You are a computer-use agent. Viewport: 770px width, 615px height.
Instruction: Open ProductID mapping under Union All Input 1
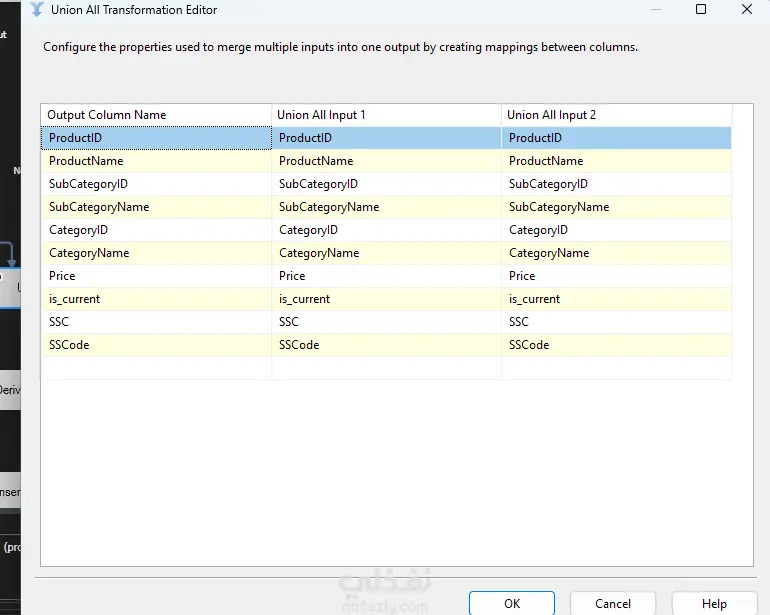[x=386, y=138]
